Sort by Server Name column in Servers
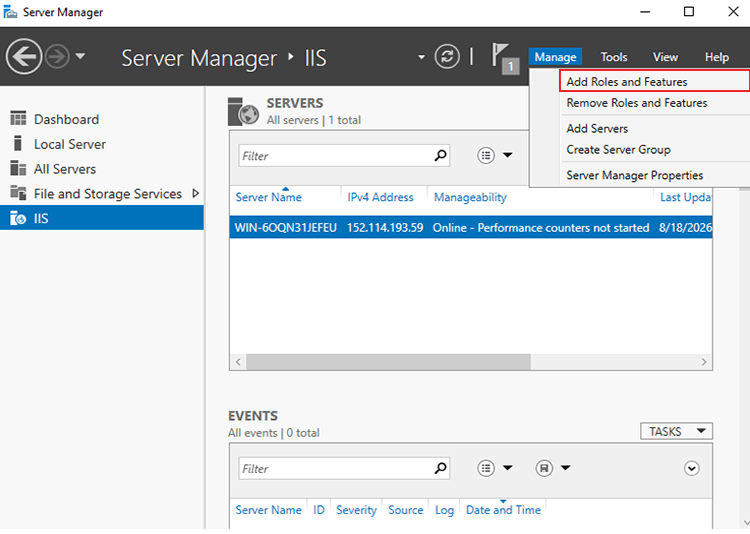Screen dimensions: 750x534 [268, 197]
